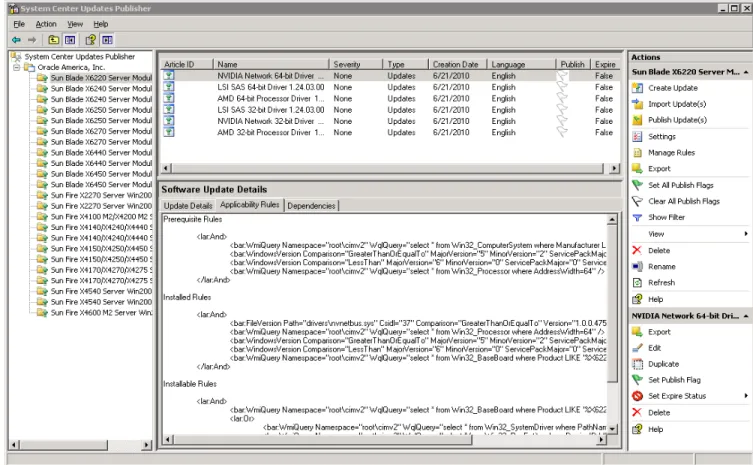753x465 pixels.
Task: Open the View menu in menu bar
Action: click(75, 24)
